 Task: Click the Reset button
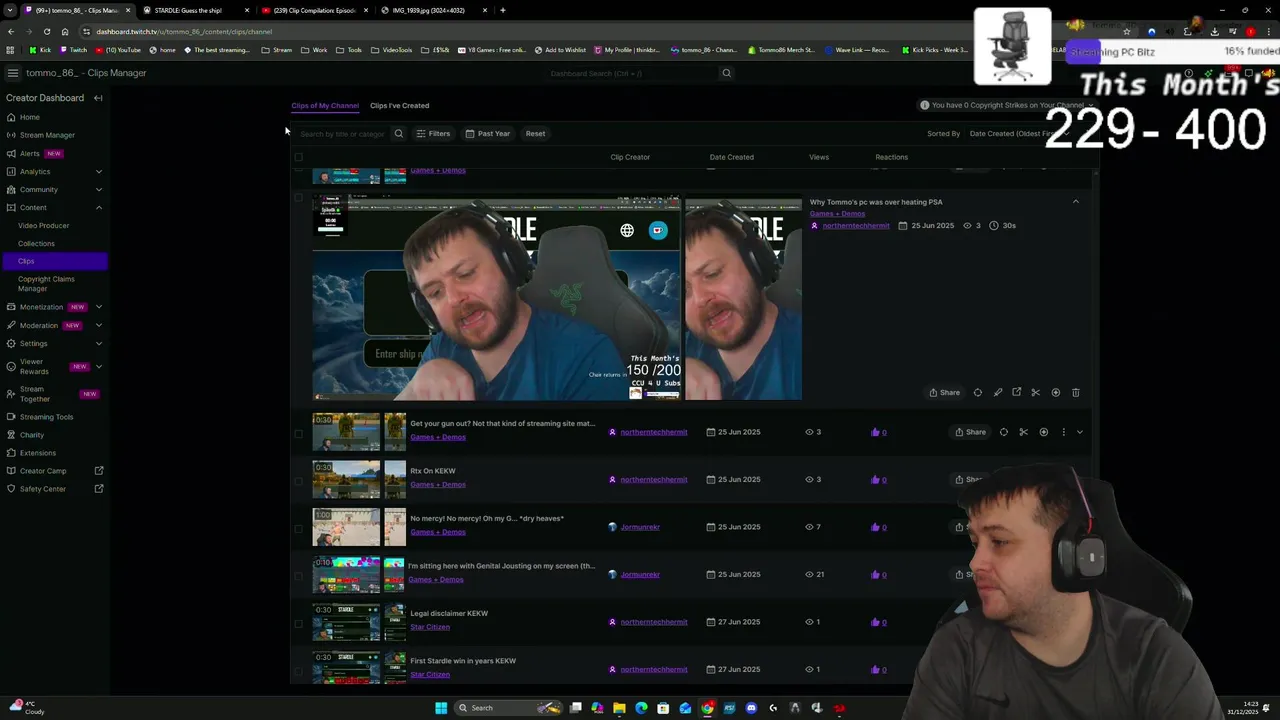[x=535, y=133]
